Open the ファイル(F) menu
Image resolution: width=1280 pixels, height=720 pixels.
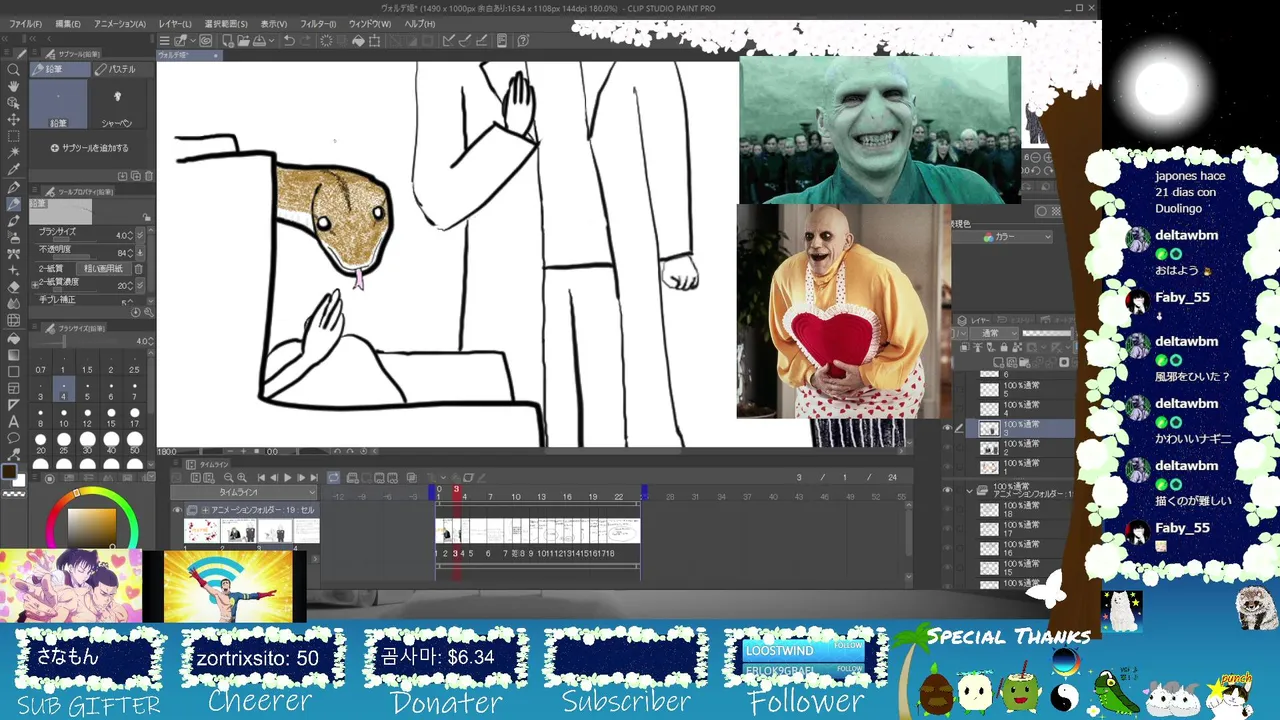tap(24, 24)
